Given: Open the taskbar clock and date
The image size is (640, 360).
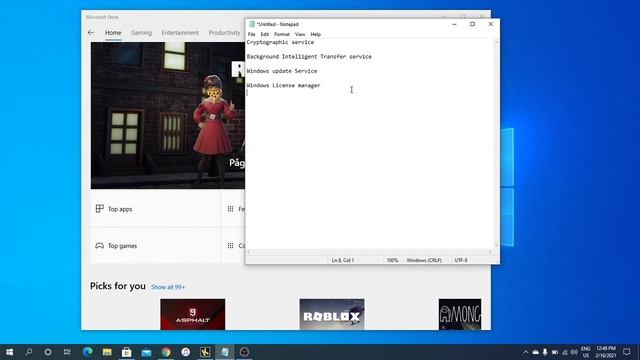Looking at the screenshot, I should coord(606,352).
